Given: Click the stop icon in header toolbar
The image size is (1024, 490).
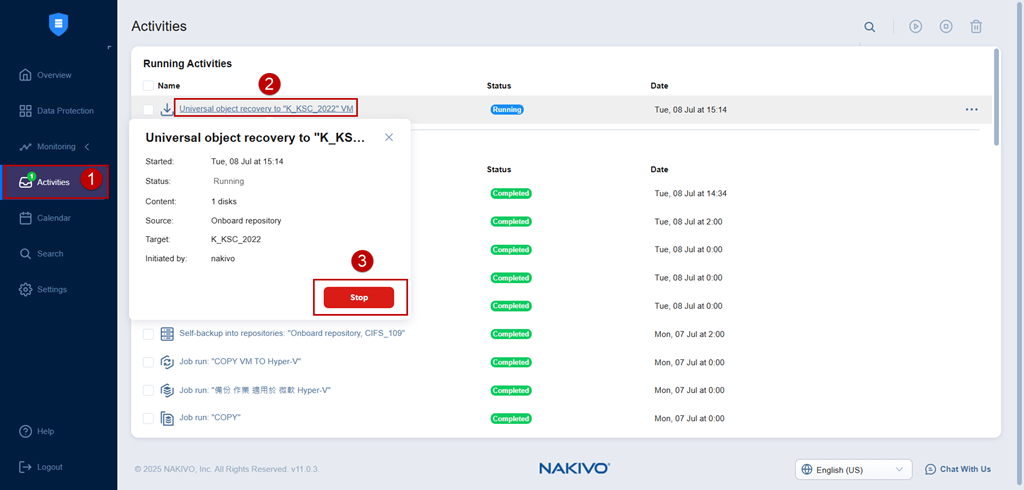Looking at the screenshot, I should coord(946,27).
